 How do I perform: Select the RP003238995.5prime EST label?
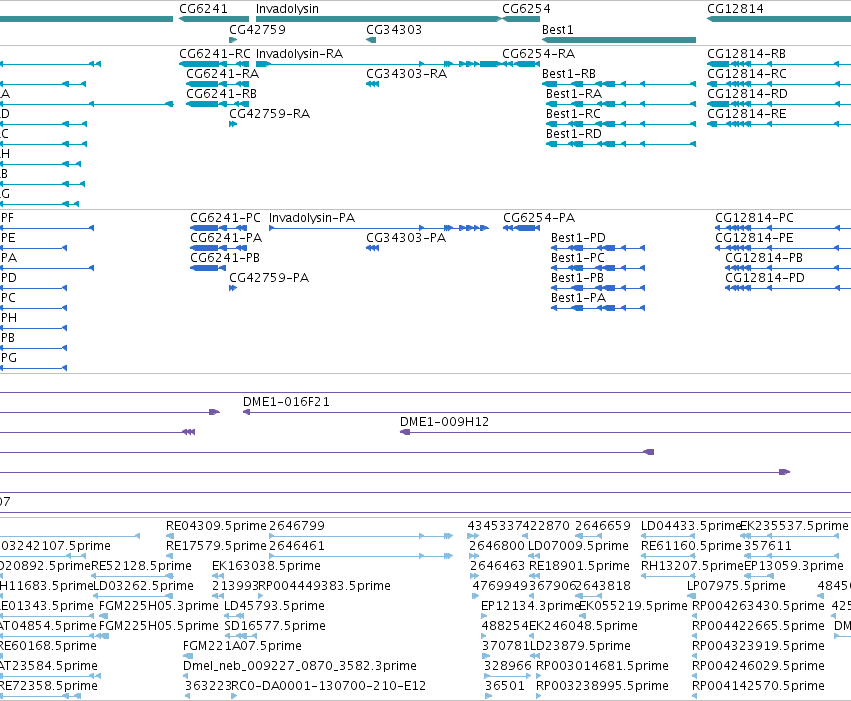click(x=602, y=686)
